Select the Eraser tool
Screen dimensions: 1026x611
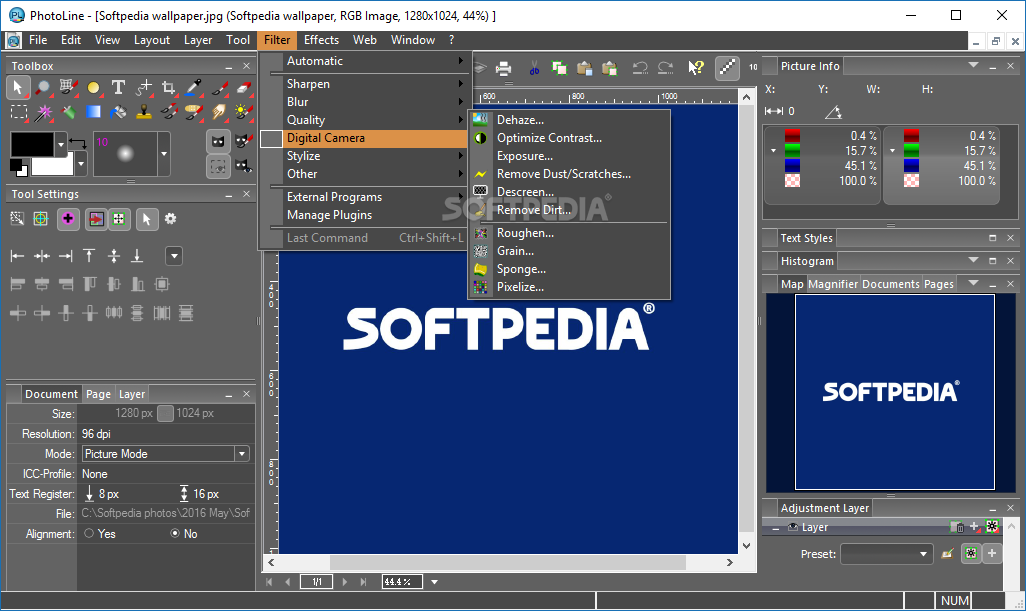click(243, 87)
